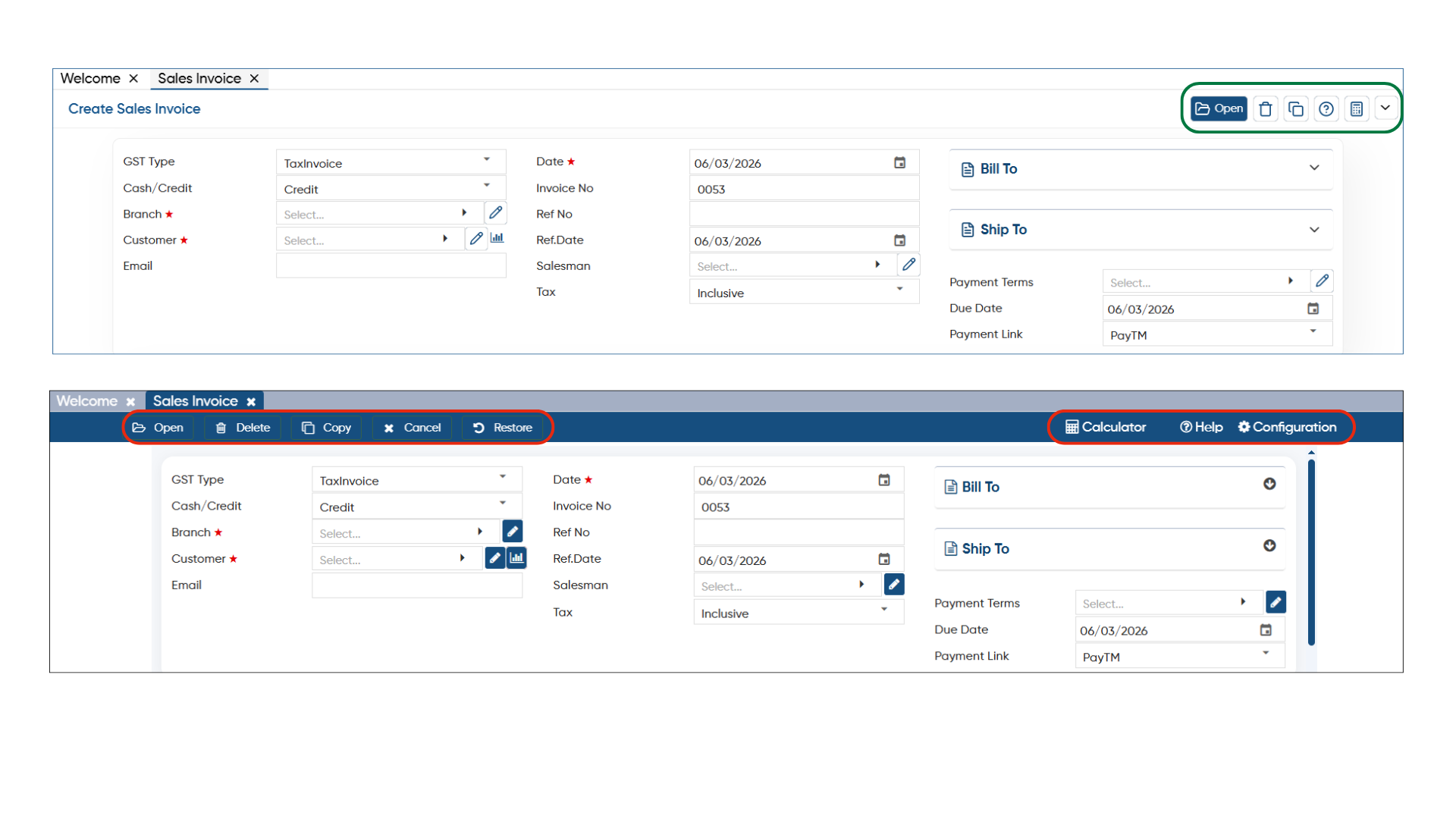1456x819 pixels.
Task: Switch to Welcome tab in upper panel
Action: (x=90, y=79)
